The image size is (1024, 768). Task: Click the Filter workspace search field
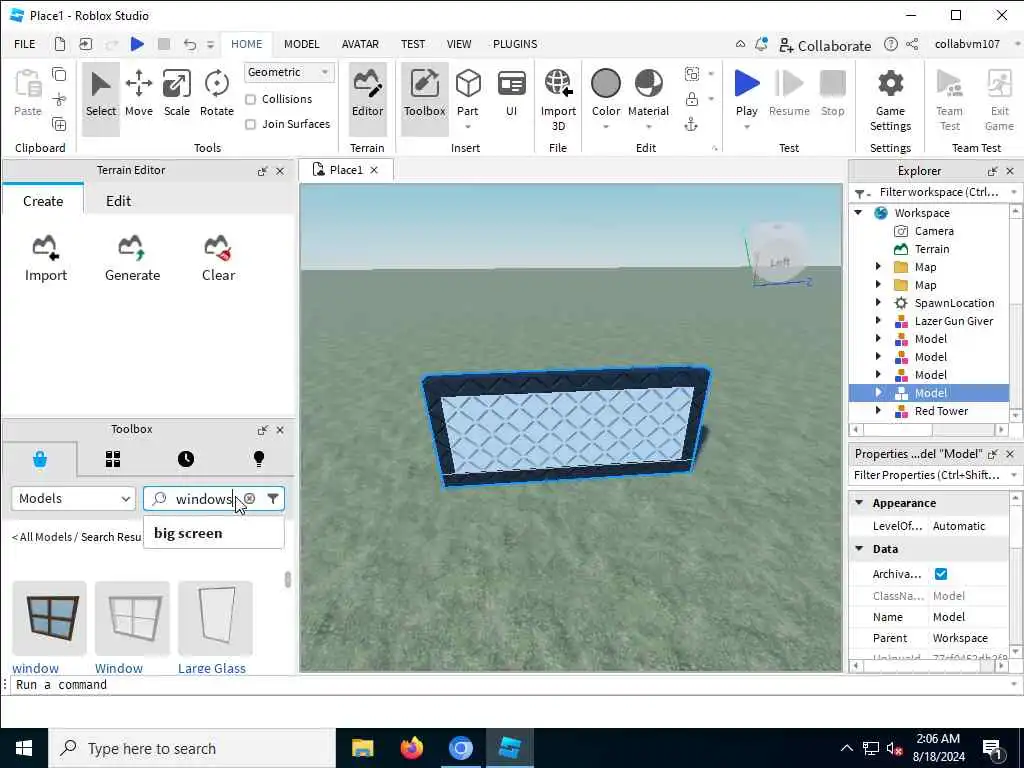pos(938,193)
